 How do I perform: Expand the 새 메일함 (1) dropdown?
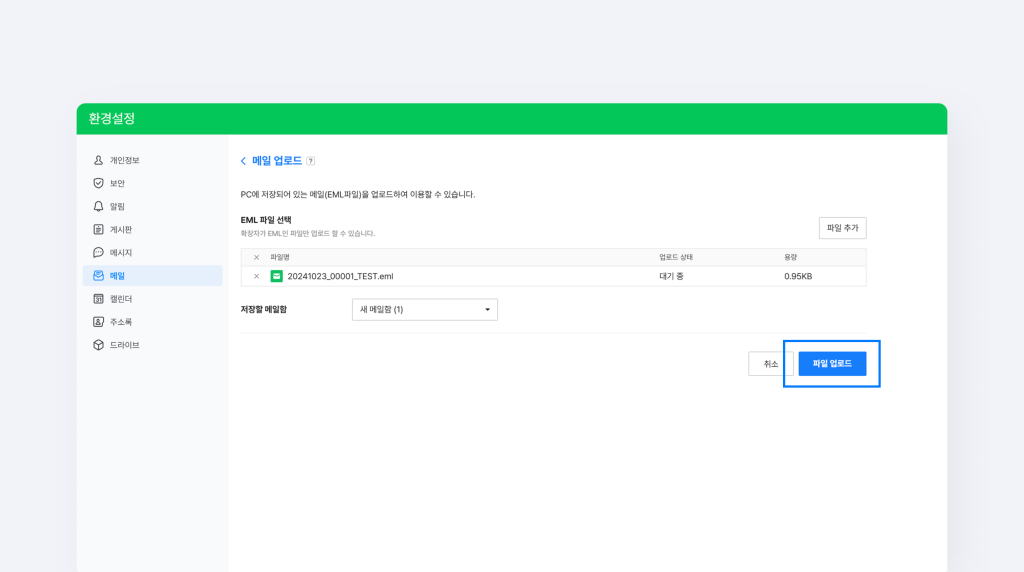tap(425, 310)
